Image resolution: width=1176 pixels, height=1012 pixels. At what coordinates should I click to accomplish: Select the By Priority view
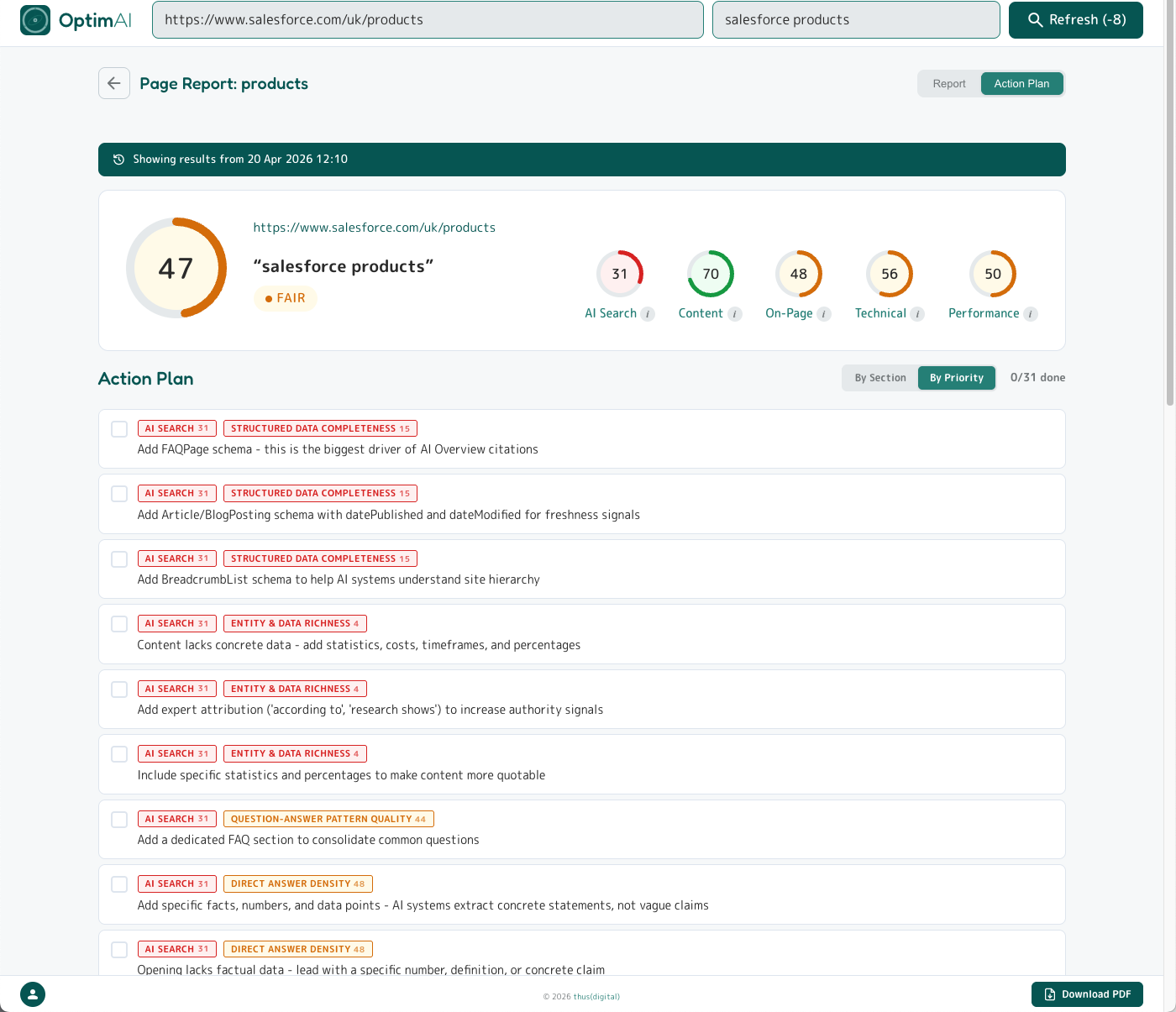957,378
